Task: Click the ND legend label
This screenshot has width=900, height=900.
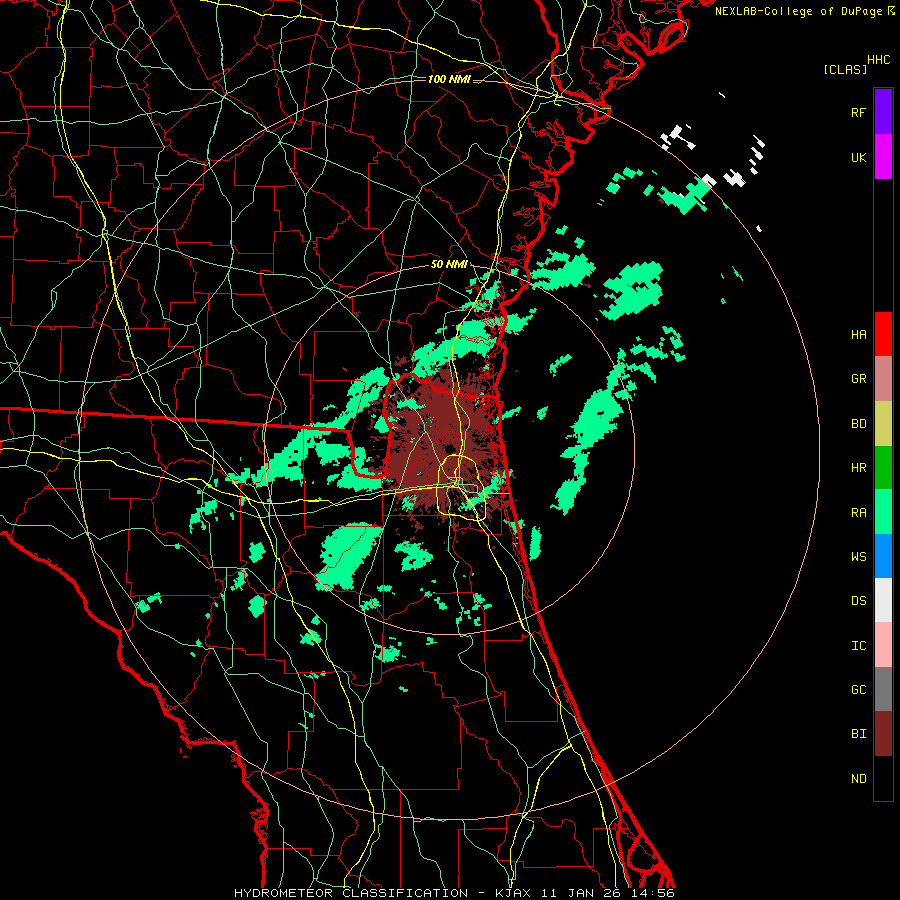Action: 858,779
